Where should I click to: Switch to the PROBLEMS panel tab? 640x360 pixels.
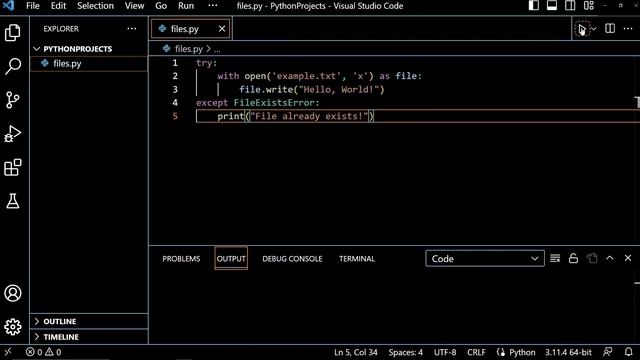pos(181,259)
